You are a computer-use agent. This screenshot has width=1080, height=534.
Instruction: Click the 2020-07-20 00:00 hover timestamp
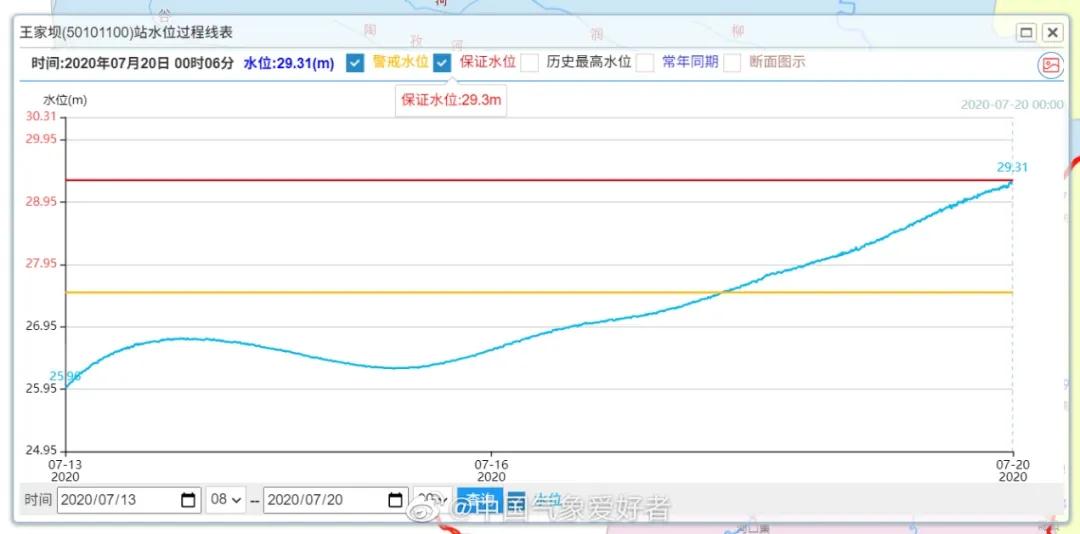tap(1012, 105)
